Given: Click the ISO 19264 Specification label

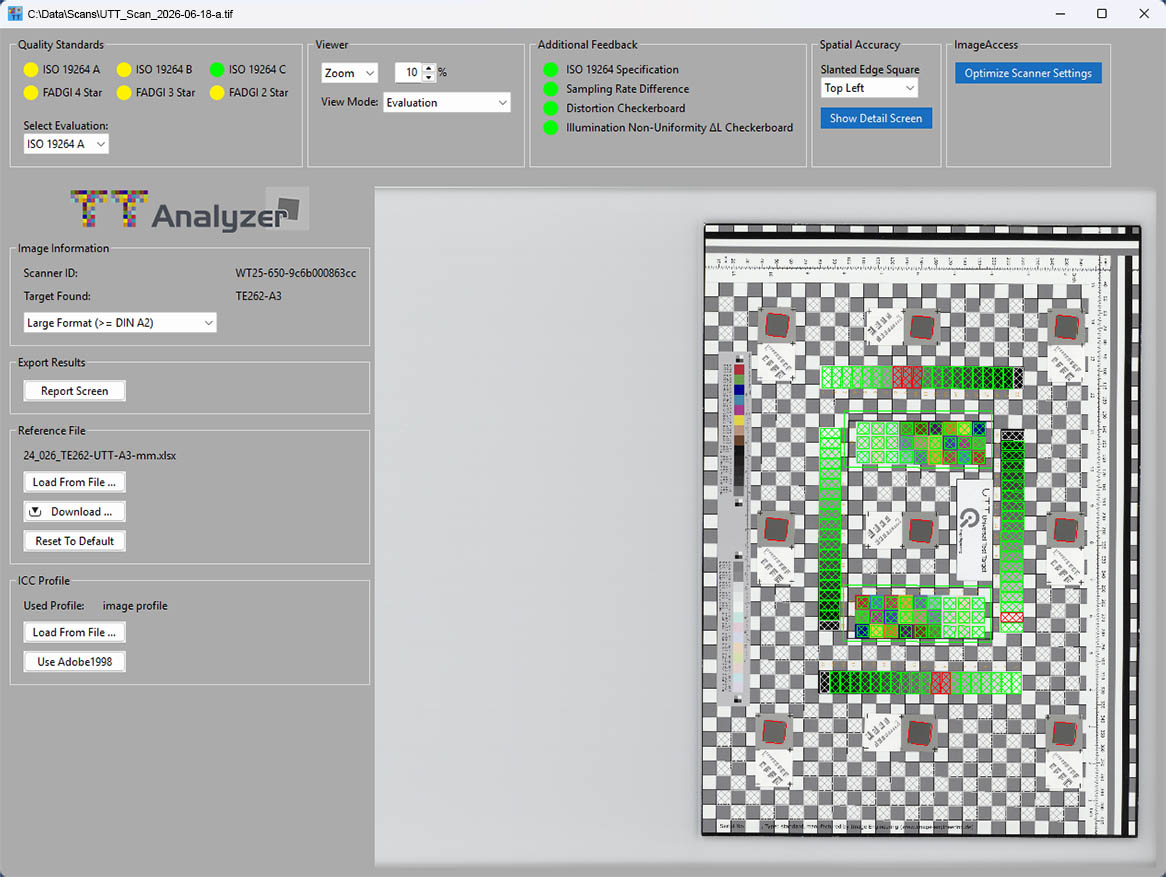Looking at the screenshot, I should pyautogui.click(x=622, y=69).
